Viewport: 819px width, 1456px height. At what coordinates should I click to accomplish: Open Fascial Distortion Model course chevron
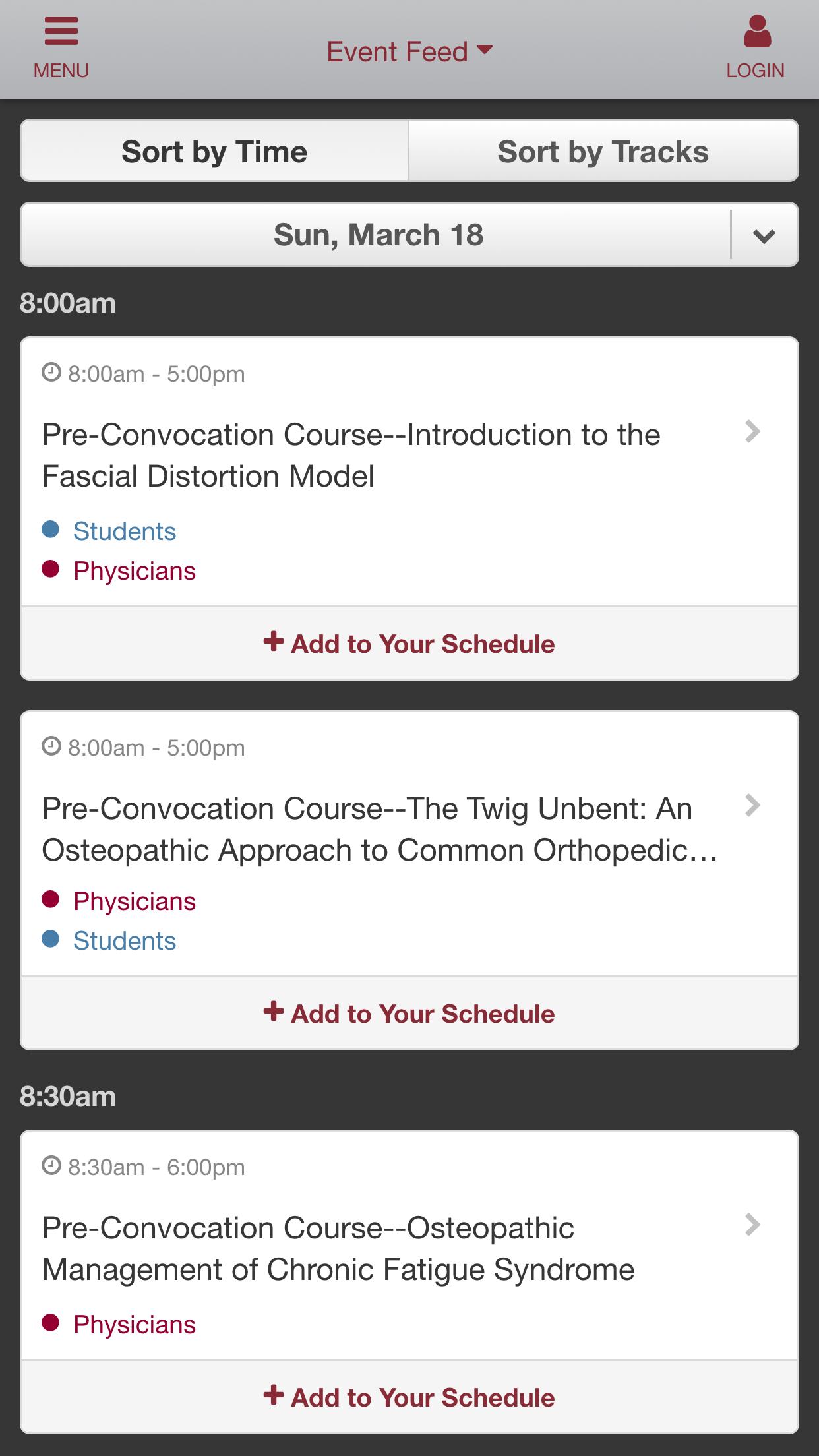coord(752,431)
